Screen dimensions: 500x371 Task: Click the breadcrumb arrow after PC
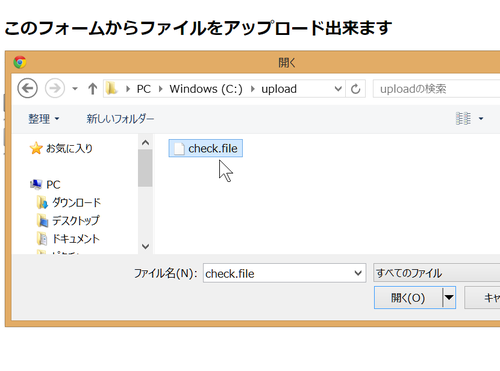click(x=161, y=89)
